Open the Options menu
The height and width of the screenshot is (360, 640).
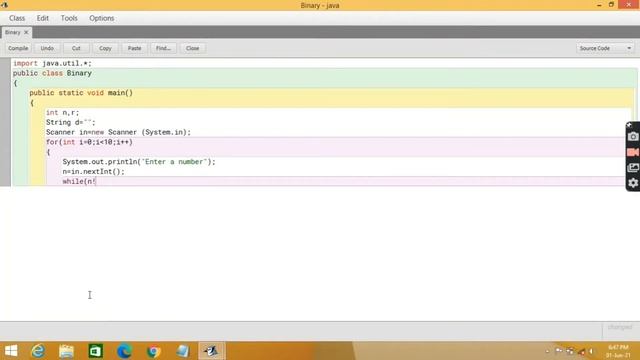102,18
